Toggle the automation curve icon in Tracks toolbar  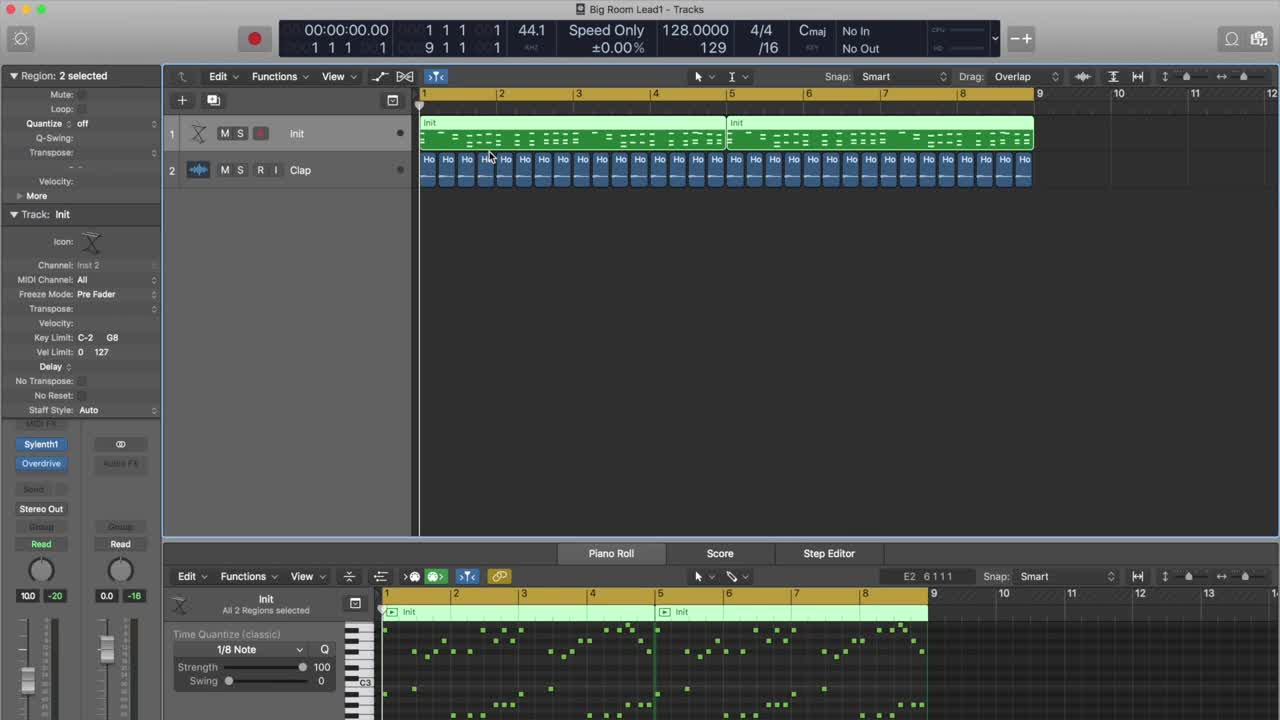pyautogui.click(x=380, y=77)
